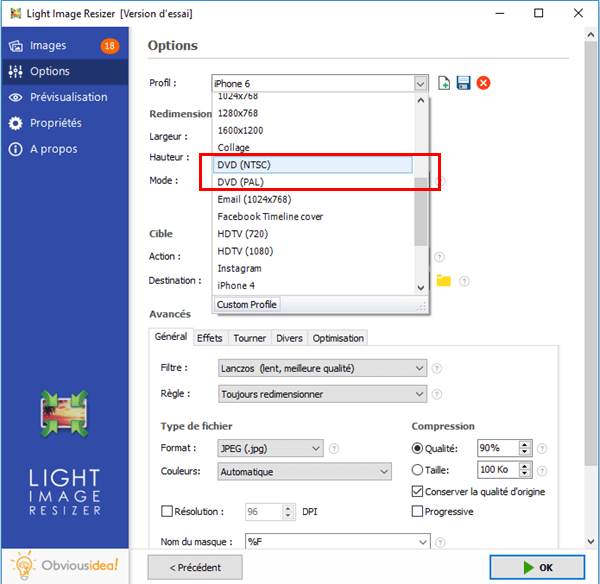Open help icon next to Filtre

click(x=437, y=368)
